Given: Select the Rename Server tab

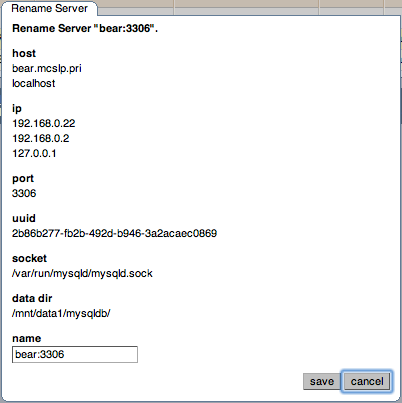Looking at the screenshot, I should pyautogui.click(x=49, y=8).
